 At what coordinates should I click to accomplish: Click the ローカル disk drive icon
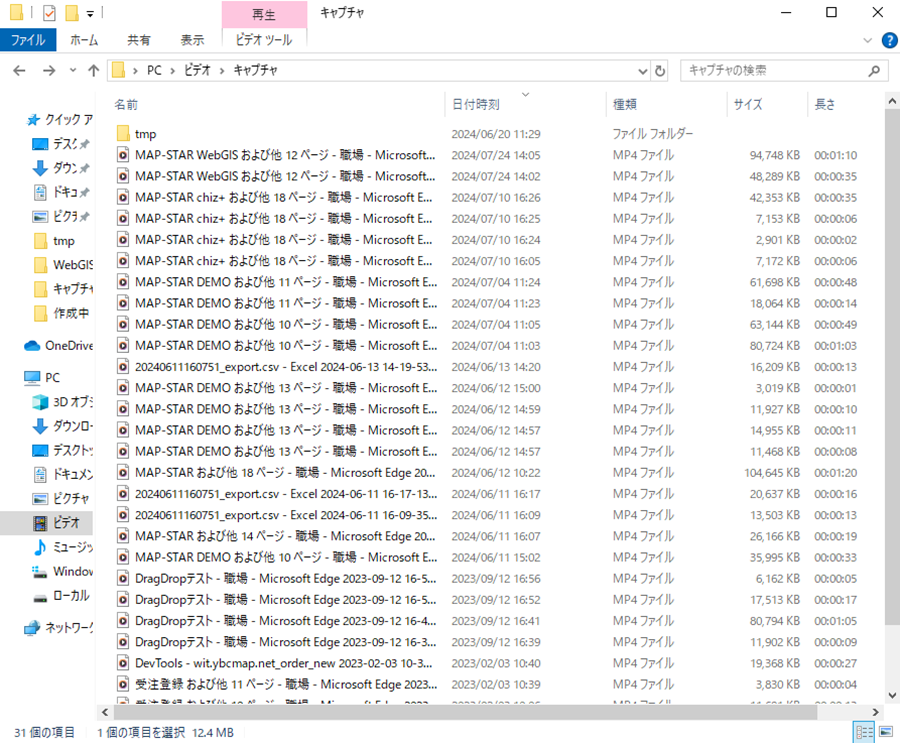[40, 597]
